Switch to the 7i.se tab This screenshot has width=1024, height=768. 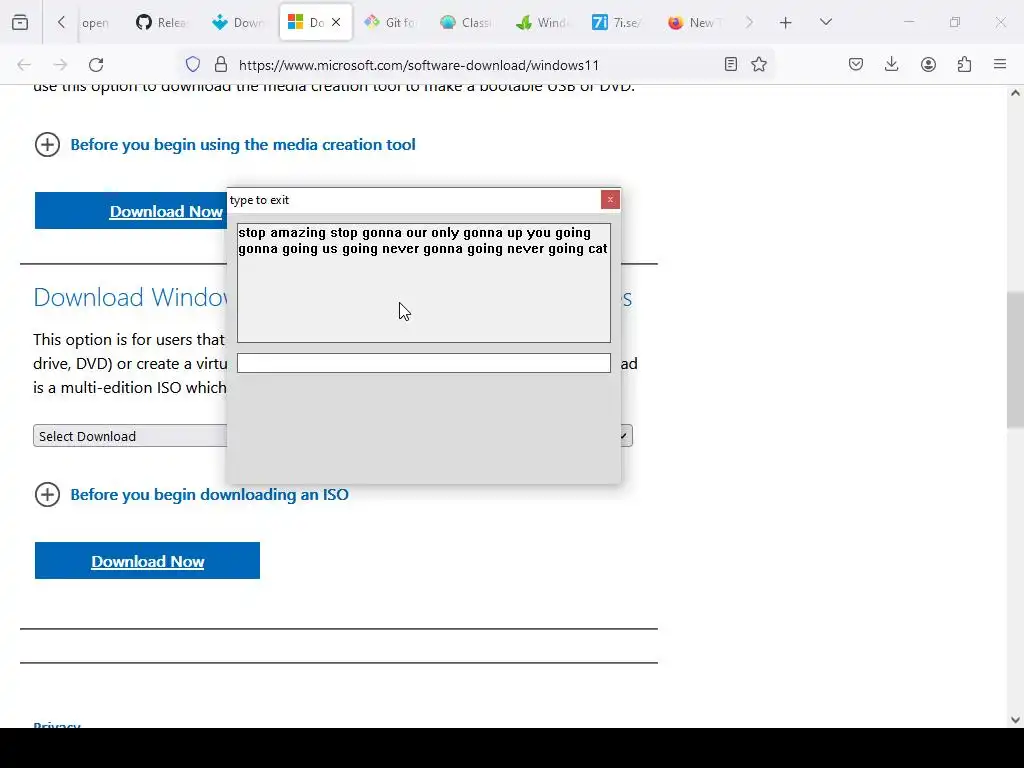coord(618,22)
